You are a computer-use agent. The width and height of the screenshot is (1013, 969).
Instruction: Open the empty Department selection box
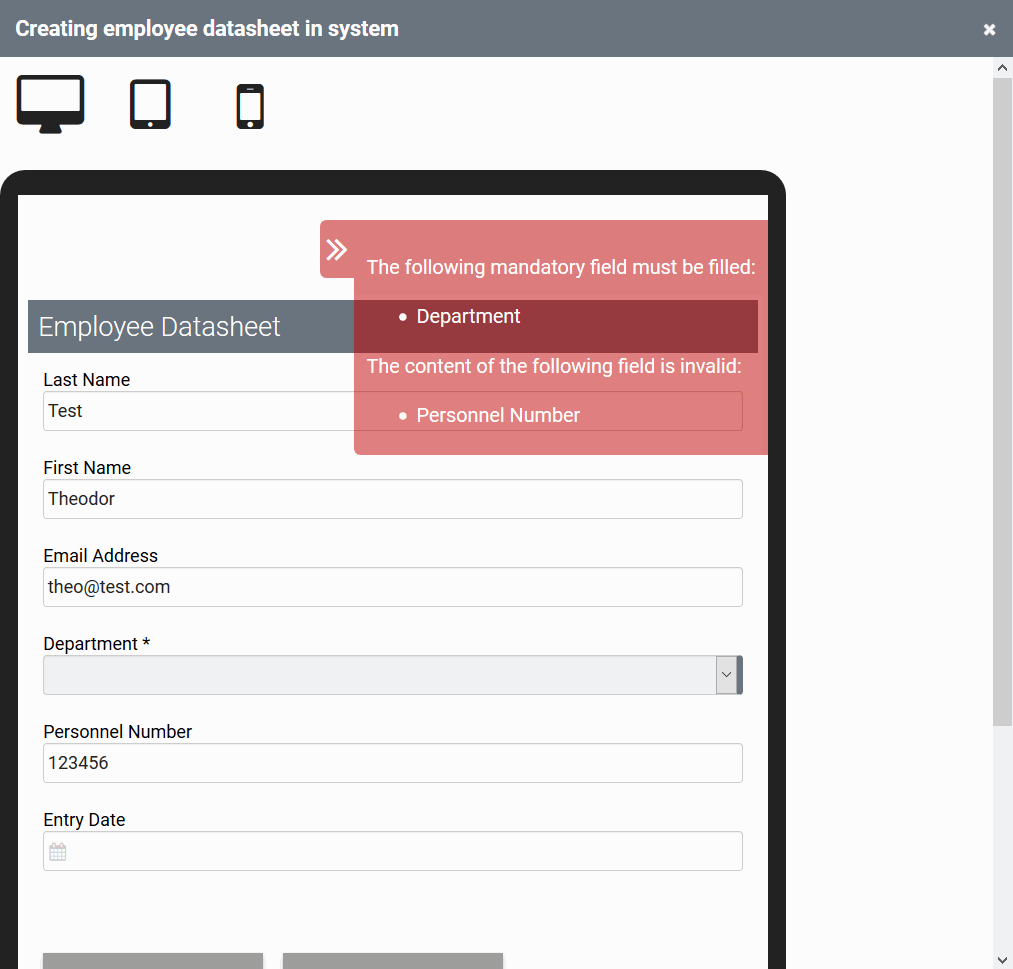[x=380, y=675]
